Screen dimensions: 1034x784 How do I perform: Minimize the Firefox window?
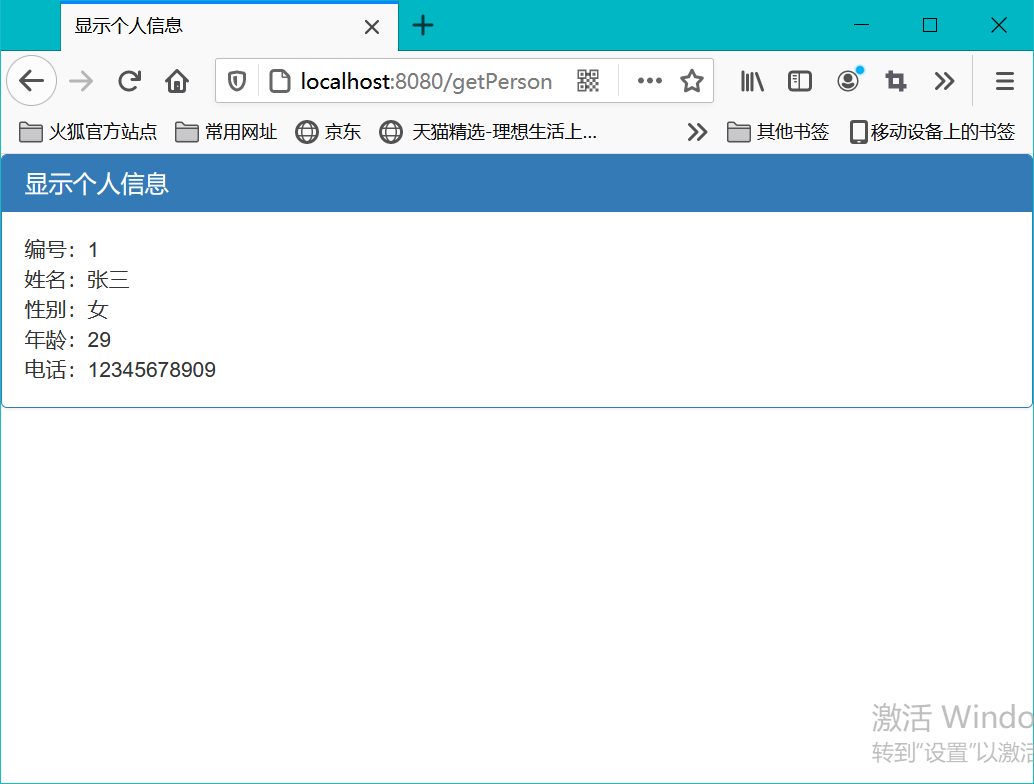[x=861, y=25]
